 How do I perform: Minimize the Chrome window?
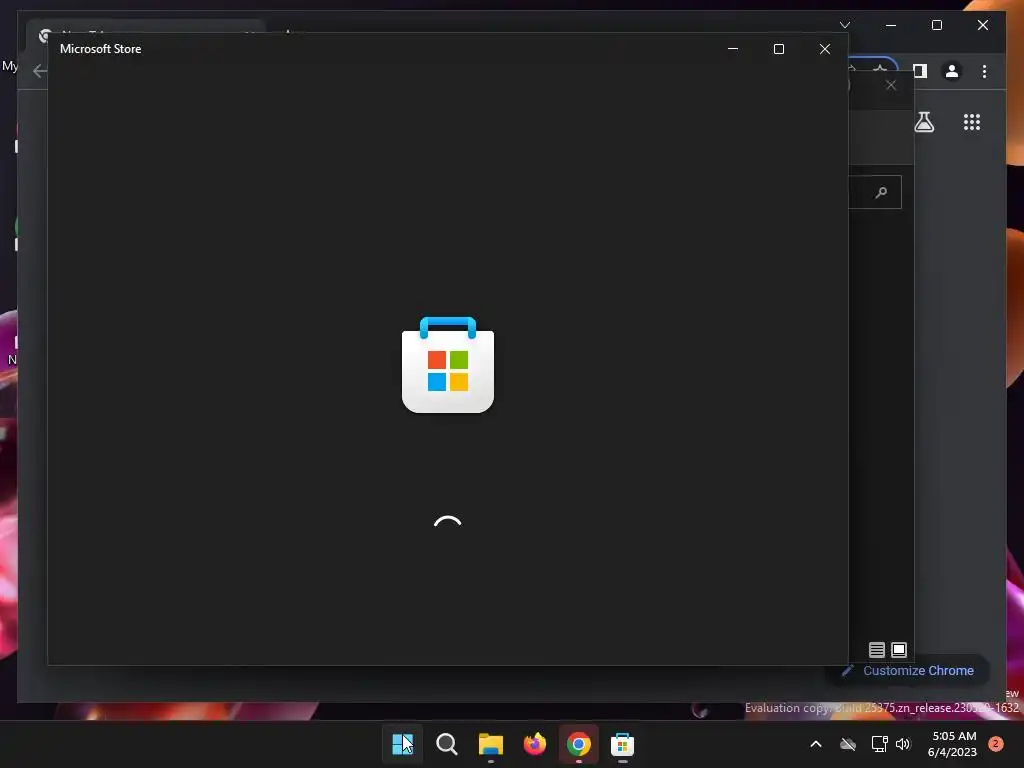click(x=891, y=25)
